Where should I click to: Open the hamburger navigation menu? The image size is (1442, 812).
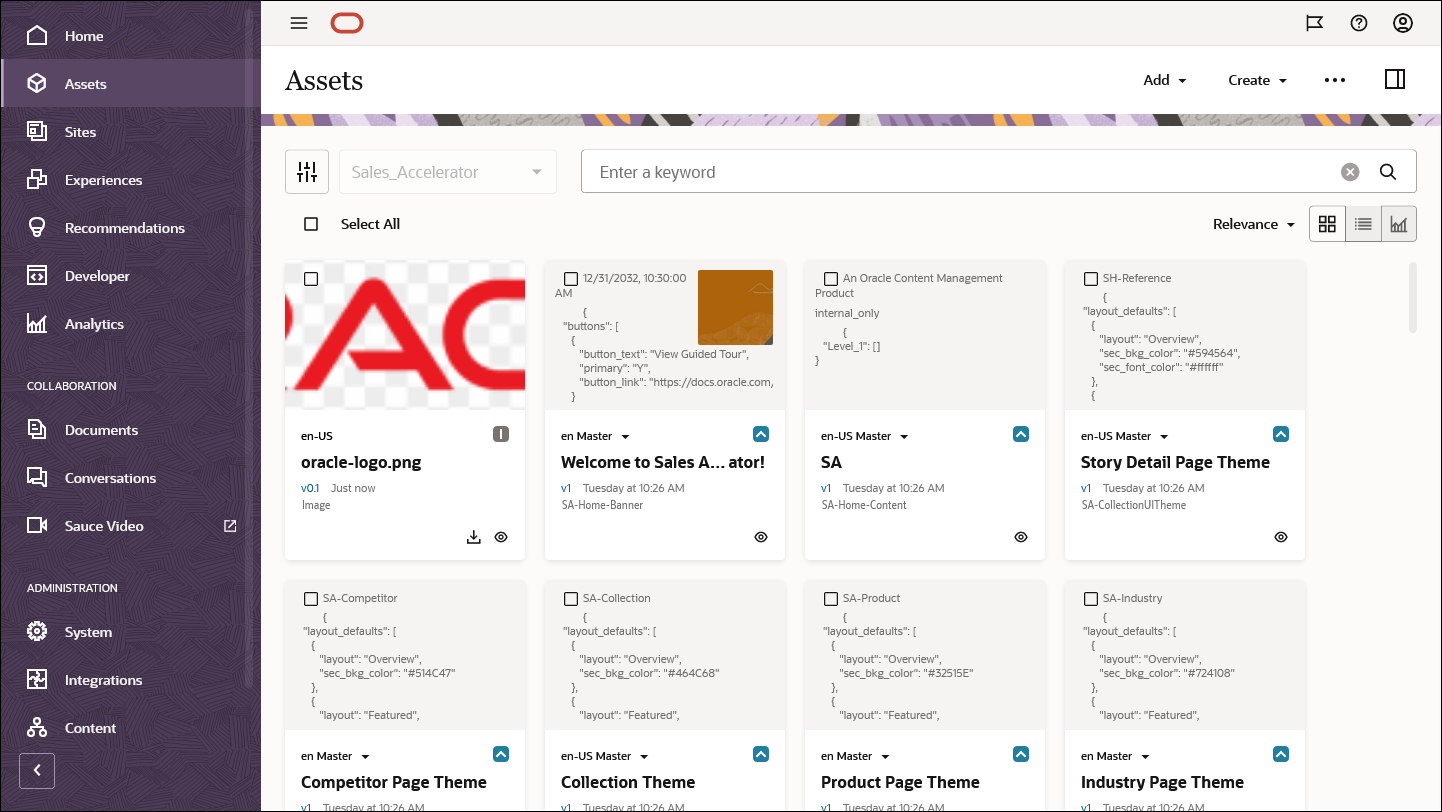pos(298,23)
